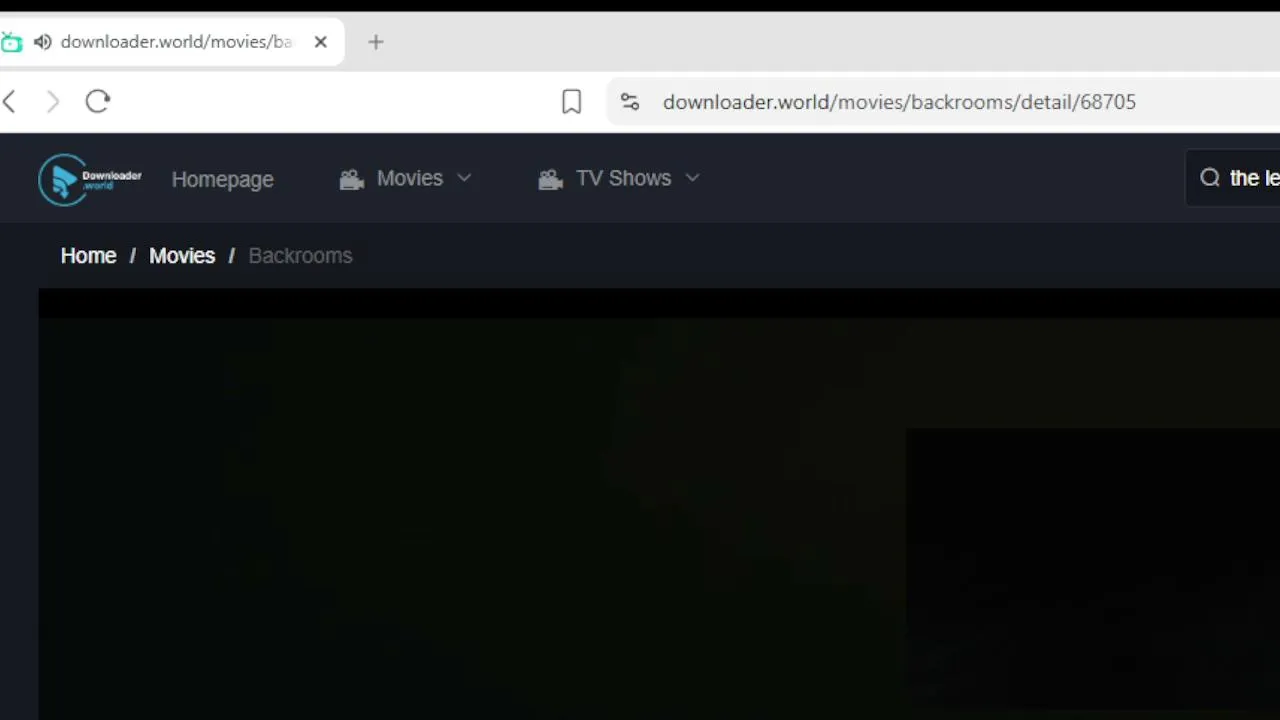The image size is (1280, 720).
Task: Focus the address bar URL
Action: pyautogui.click(x=899, y=102)
